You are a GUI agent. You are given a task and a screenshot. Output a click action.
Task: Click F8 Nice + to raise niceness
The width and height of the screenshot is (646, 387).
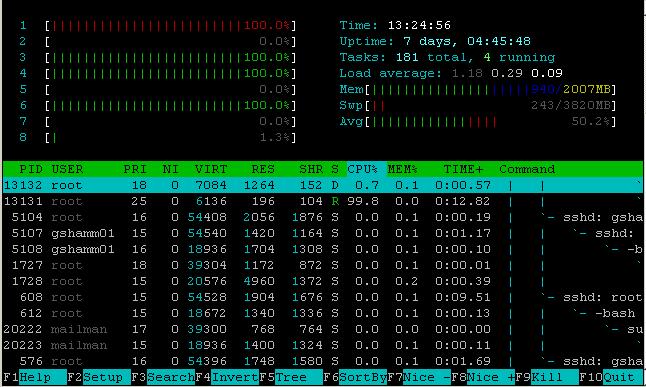483,377
